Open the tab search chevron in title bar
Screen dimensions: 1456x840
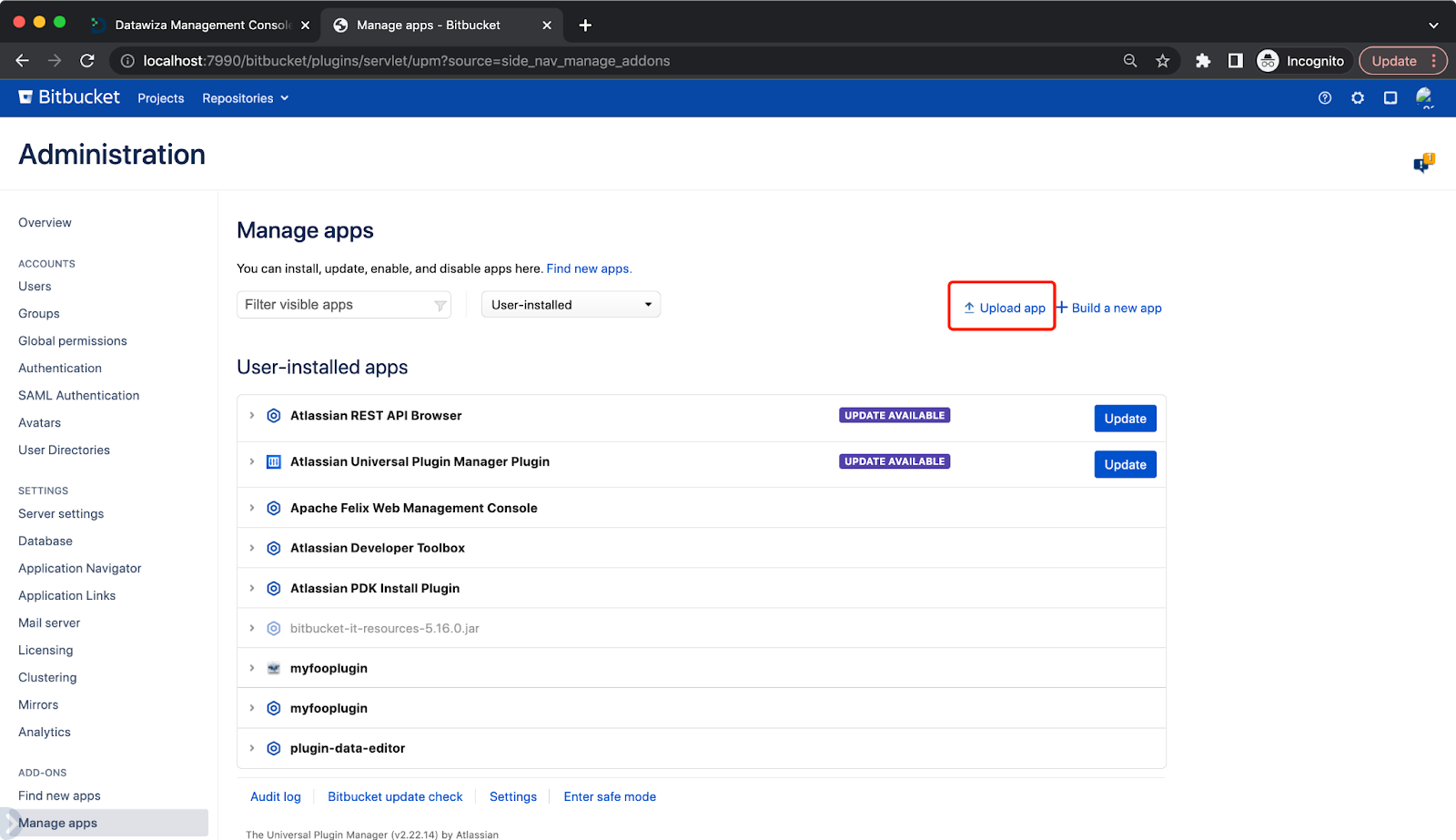1433,25
